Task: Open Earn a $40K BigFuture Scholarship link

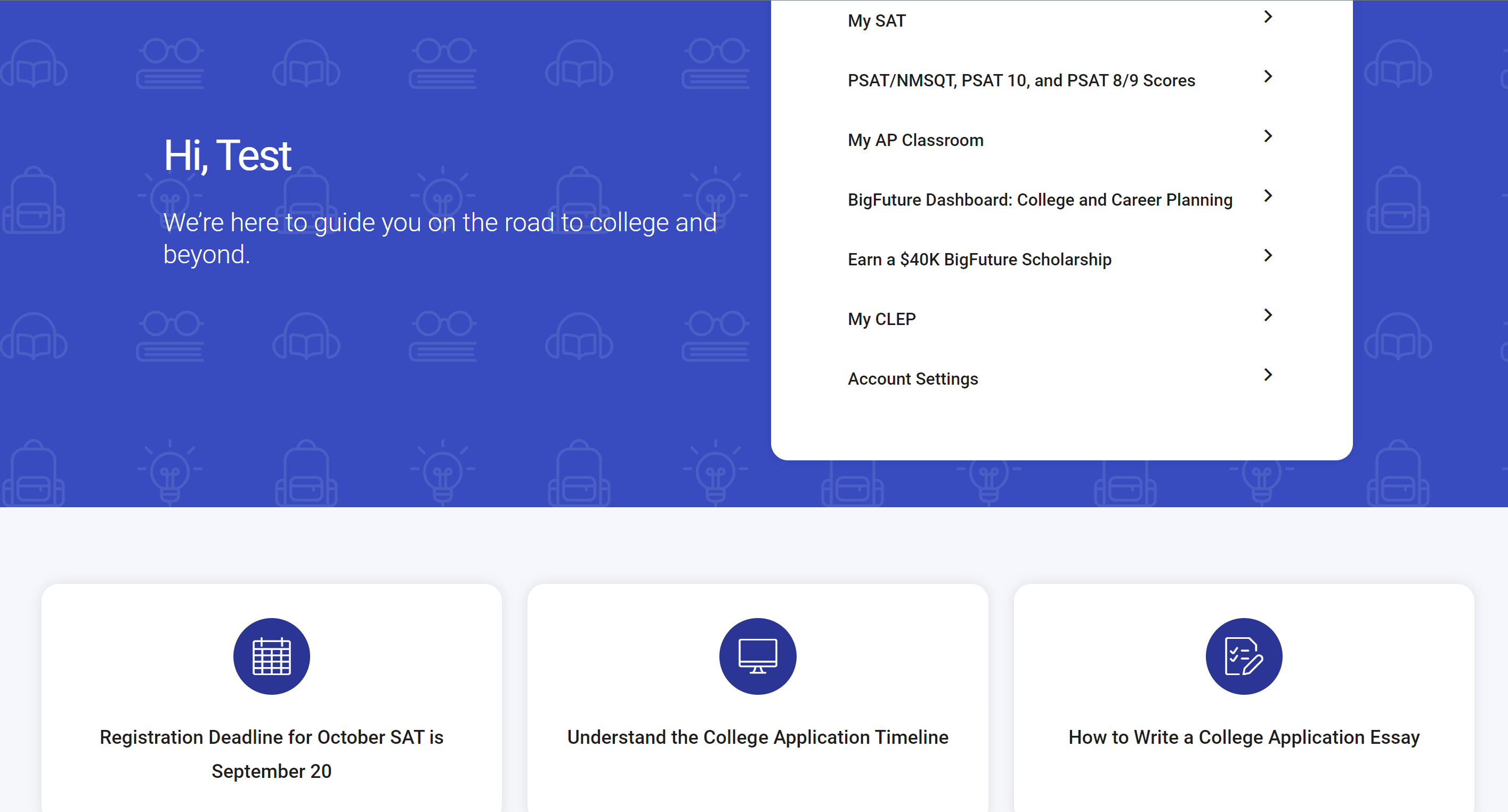Action: (x=979, y=260)
